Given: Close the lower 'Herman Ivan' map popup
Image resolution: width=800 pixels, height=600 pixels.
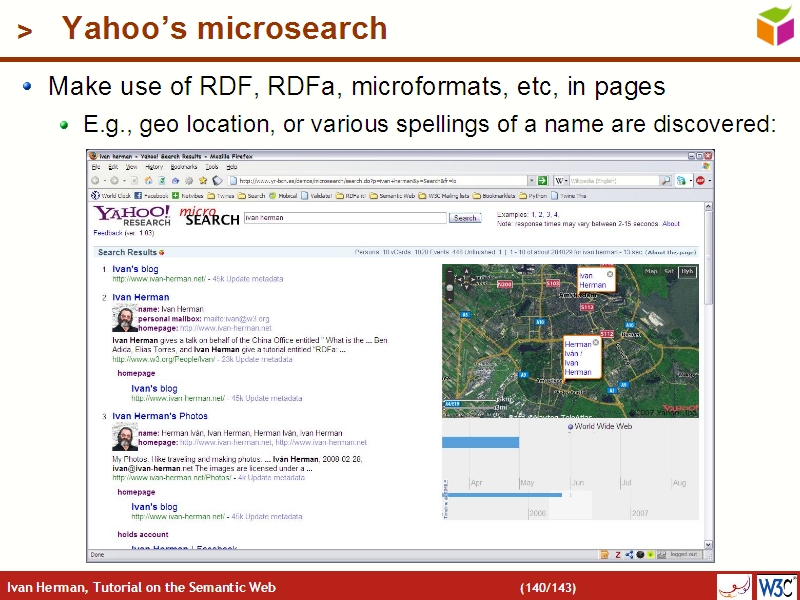Looking at the screenshot, I should coord(596,342).
